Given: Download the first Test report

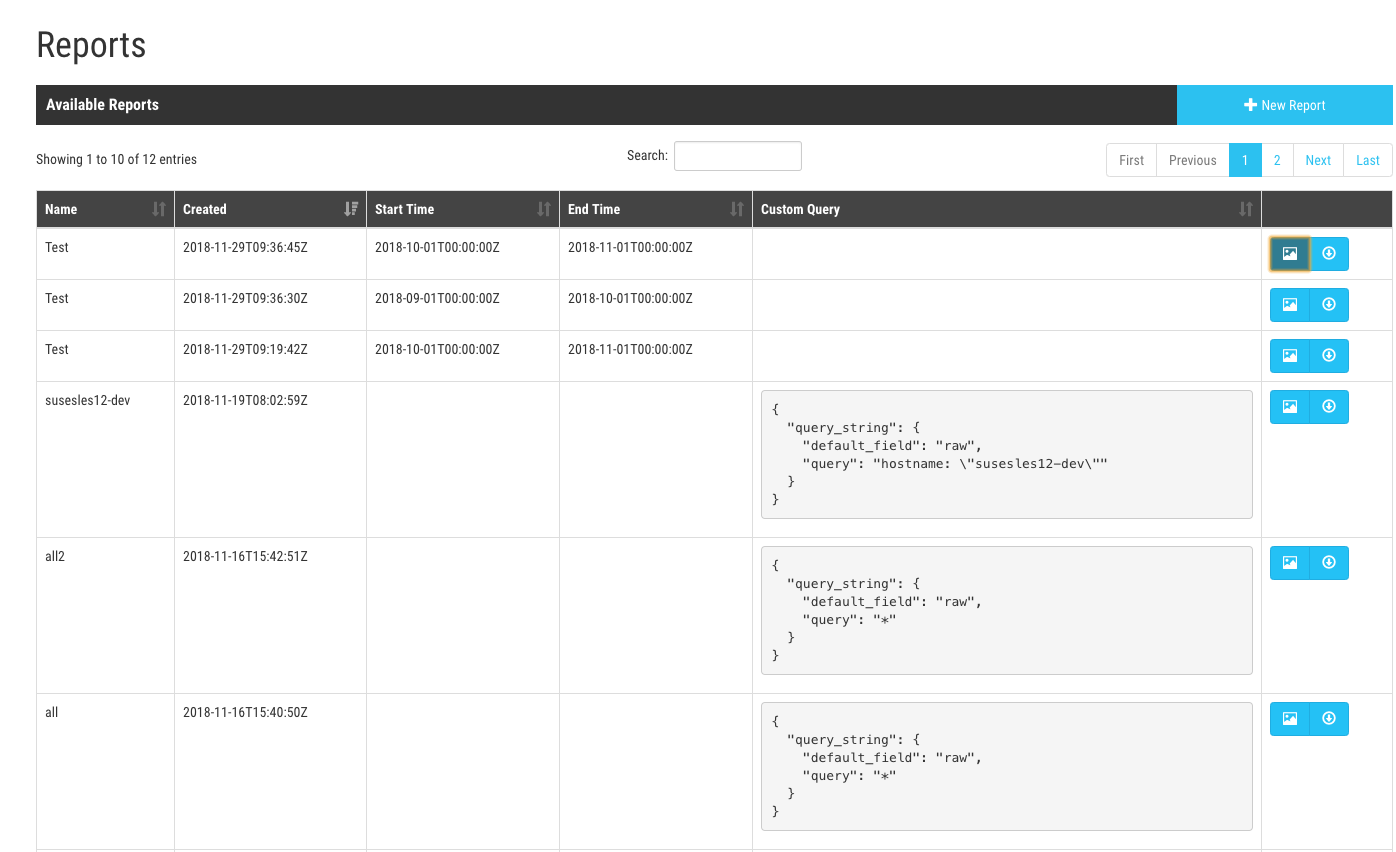Looking at the screenshot, I should click(x=1329, y=254).
